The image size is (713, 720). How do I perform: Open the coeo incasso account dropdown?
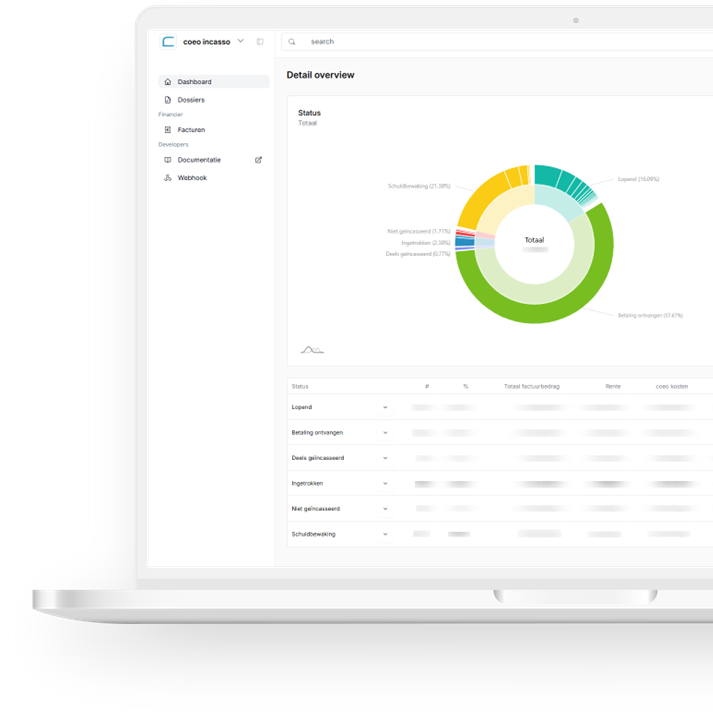(241, 41)
